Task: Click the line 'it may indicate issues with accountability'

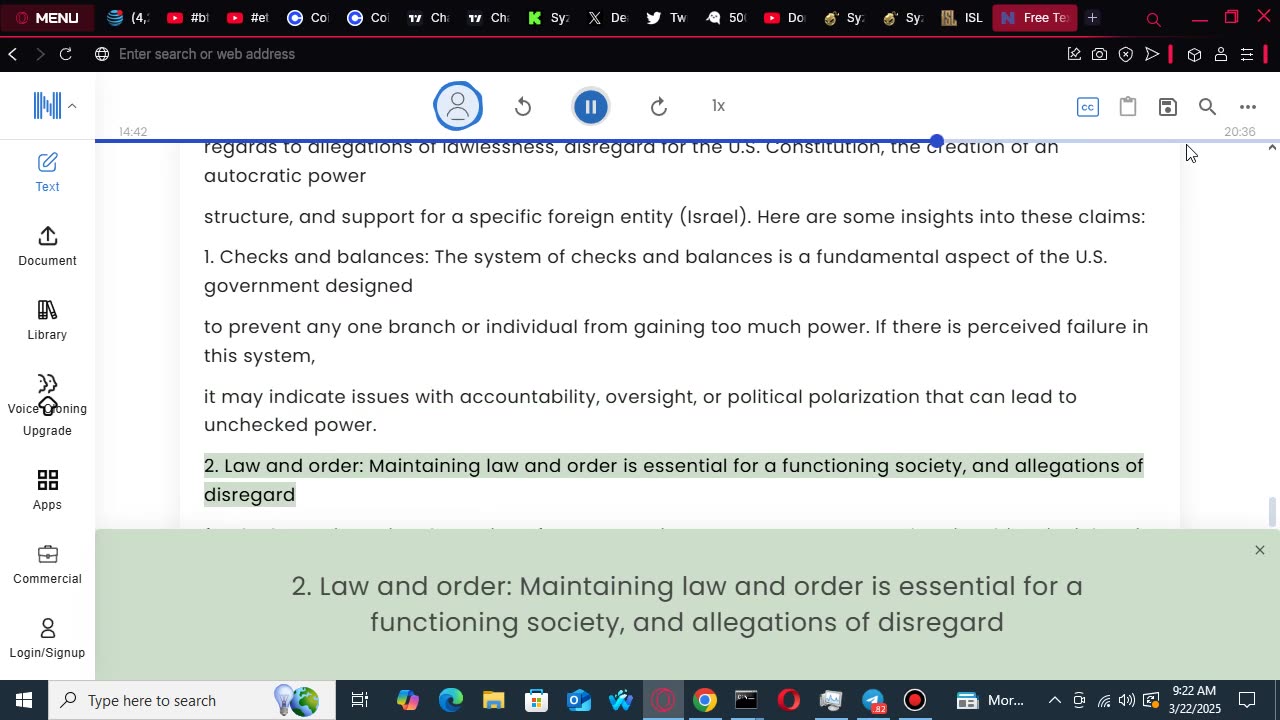Action: coord(640,410)
